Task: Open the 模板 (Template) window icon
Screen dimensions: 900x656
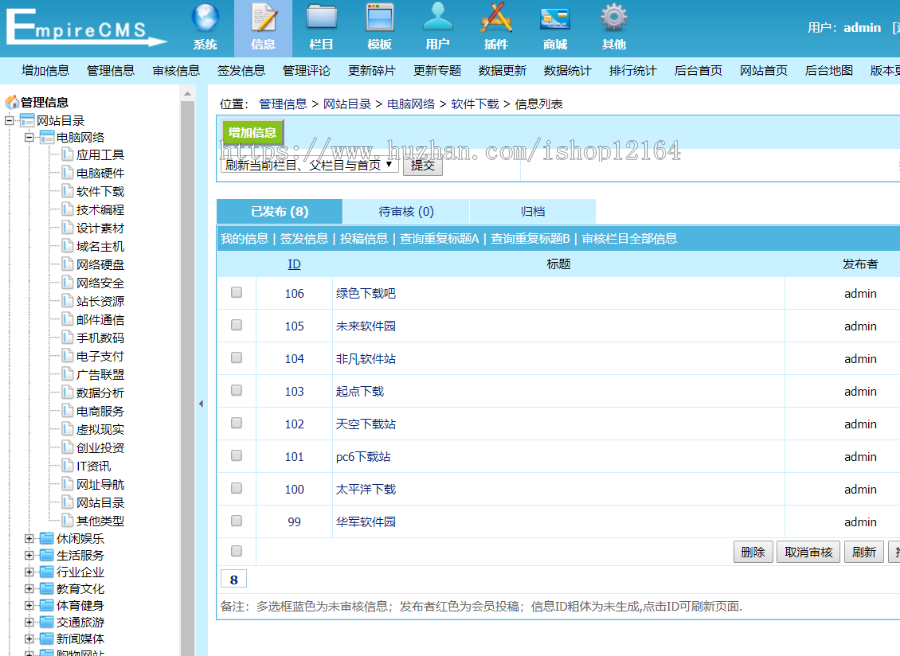Action: pyautogui.click(x=380, y=19)
